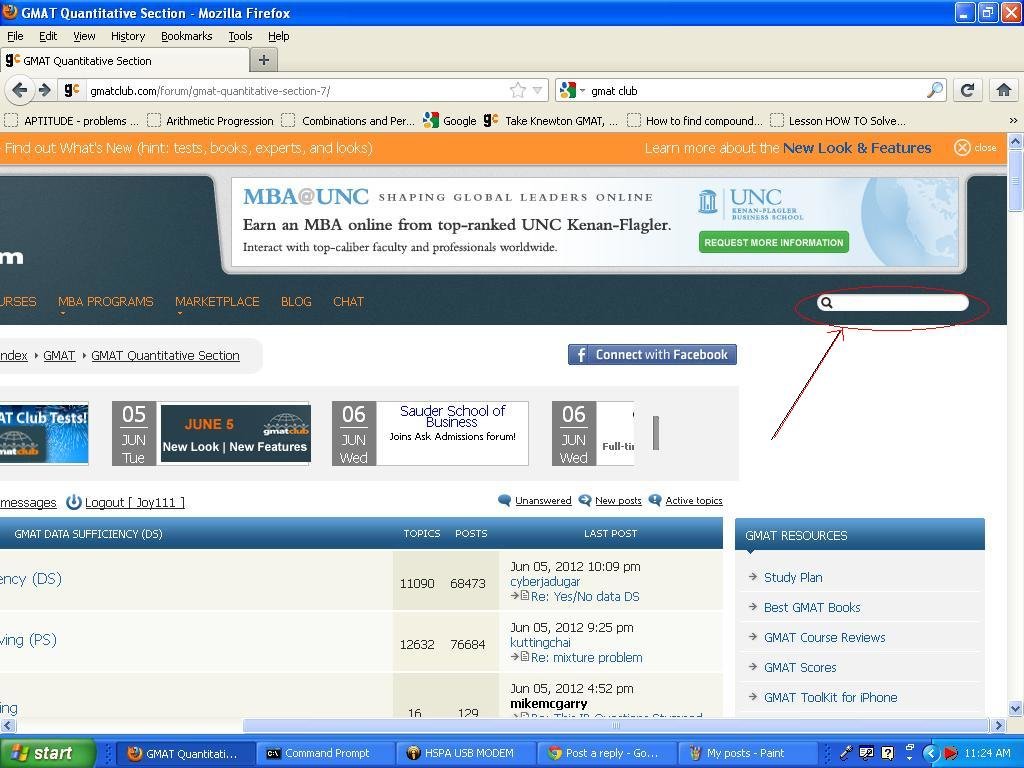This screenshot has width=1024, height=768.
Task: Click the Firefox home icon
Action: pyautogui.click(x=1004, y=90)
